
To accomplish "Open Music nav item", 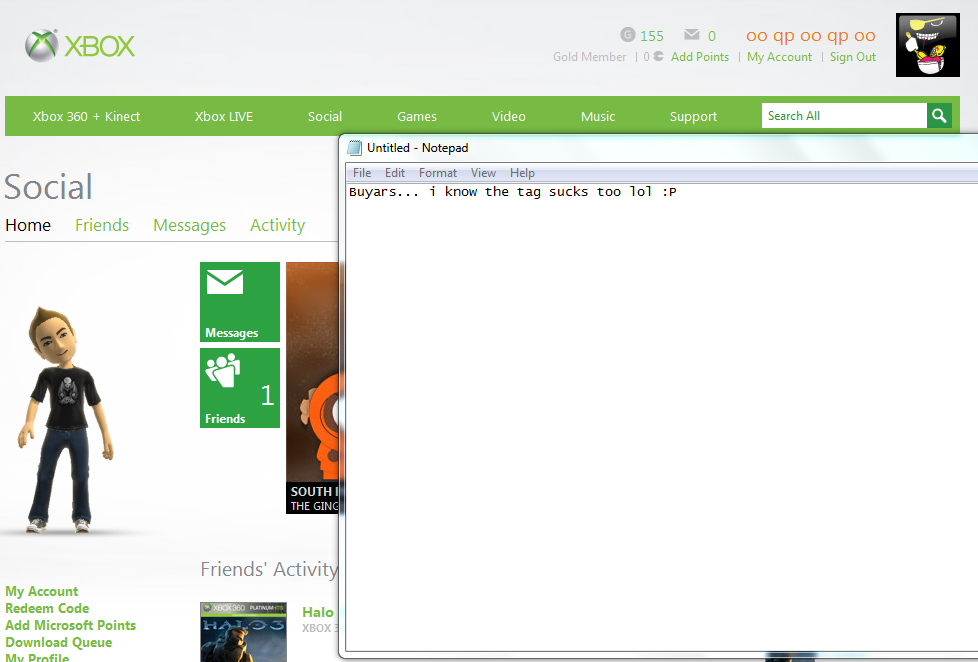I will click(598, 116).
